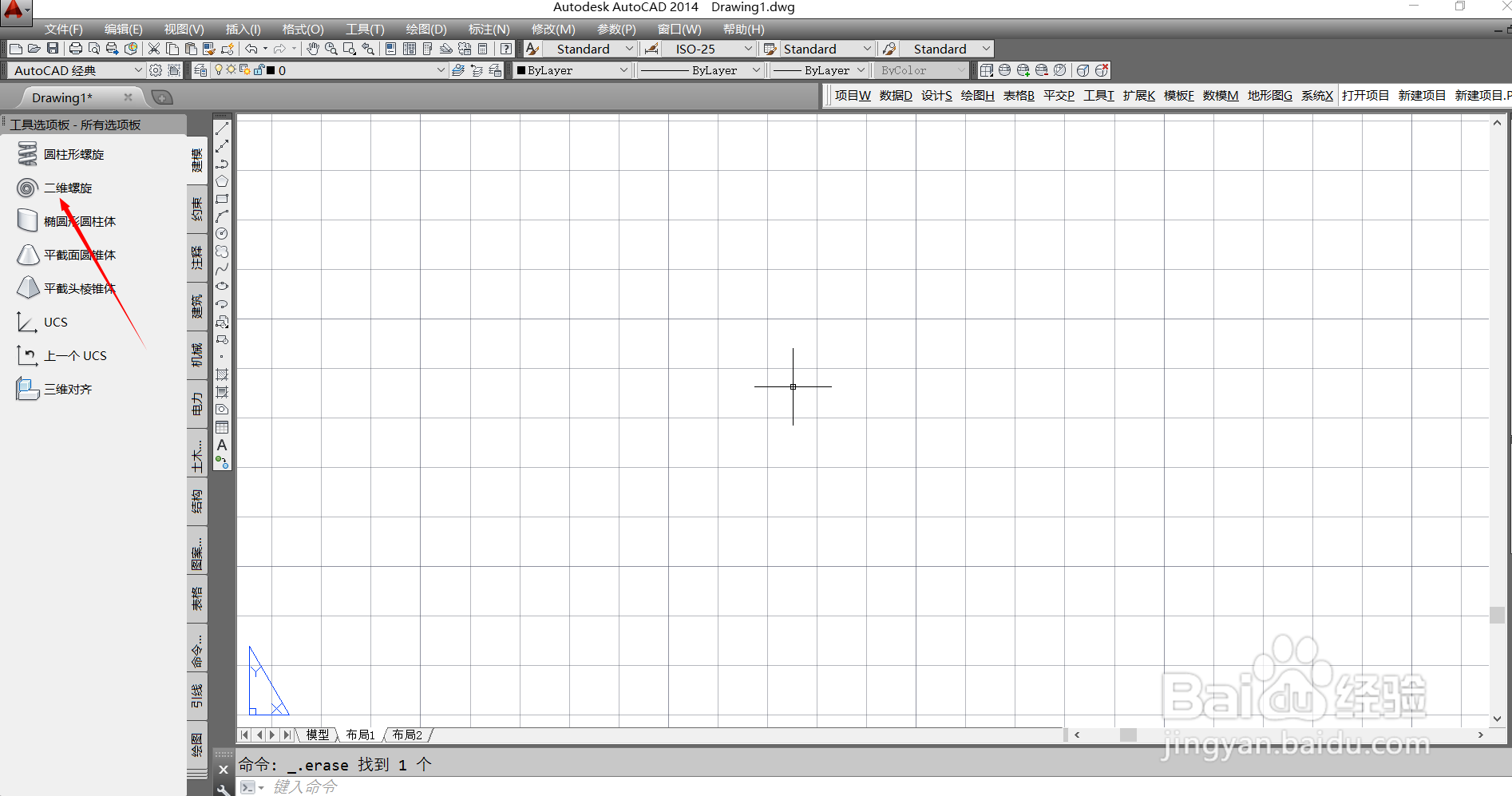
Task: Select the Arc drawing tool
Action: 222,216
